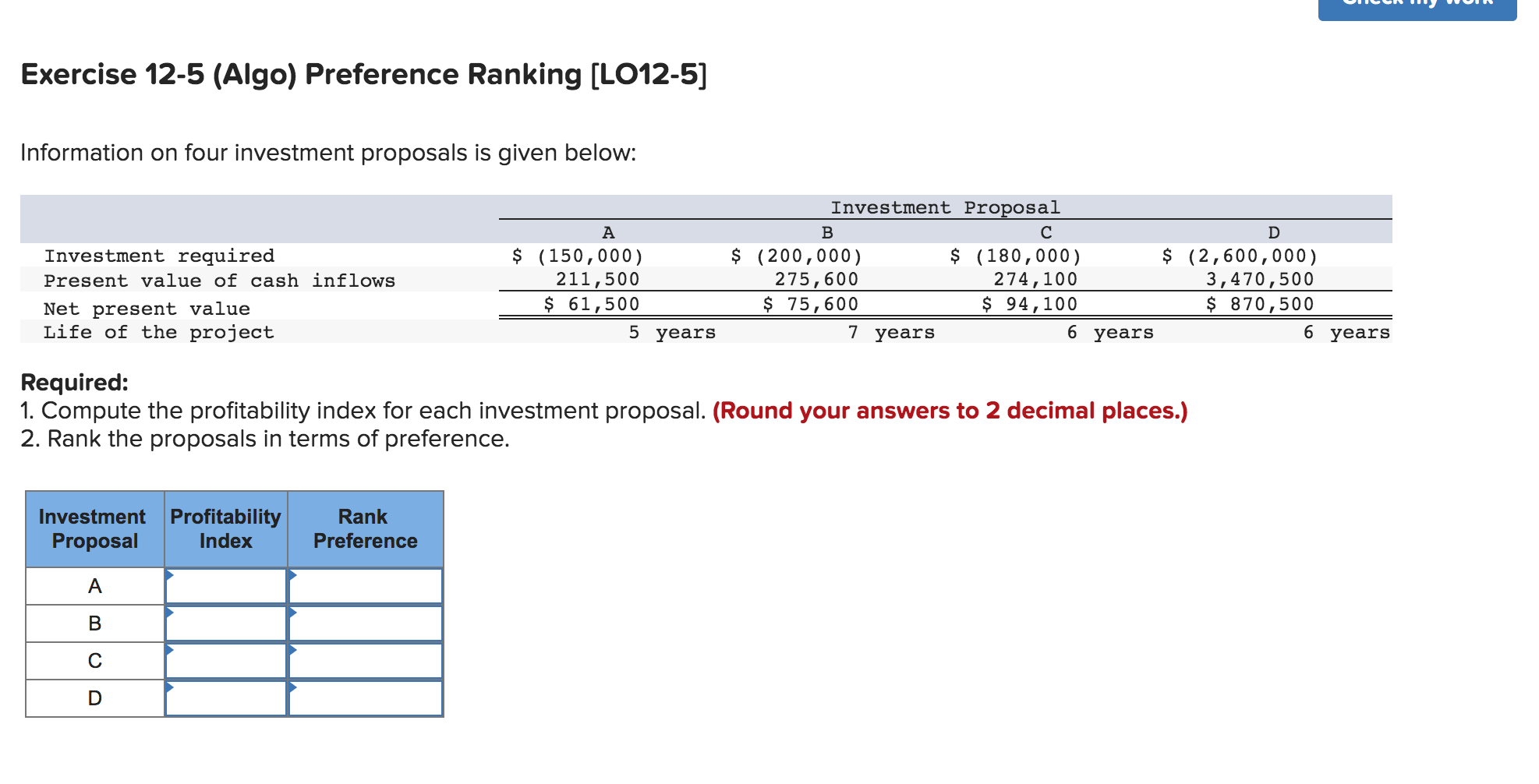
Task: Enter the Rank Preference for Proposal C
Action: point(365,660)
